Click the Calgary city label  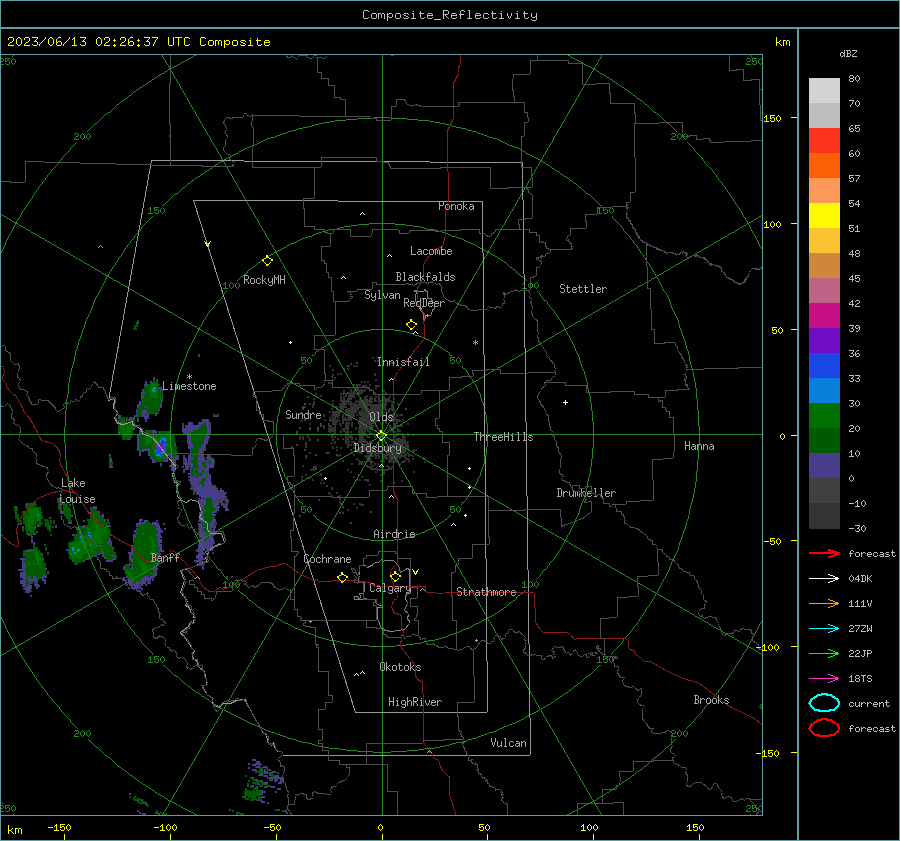point(390,588)
